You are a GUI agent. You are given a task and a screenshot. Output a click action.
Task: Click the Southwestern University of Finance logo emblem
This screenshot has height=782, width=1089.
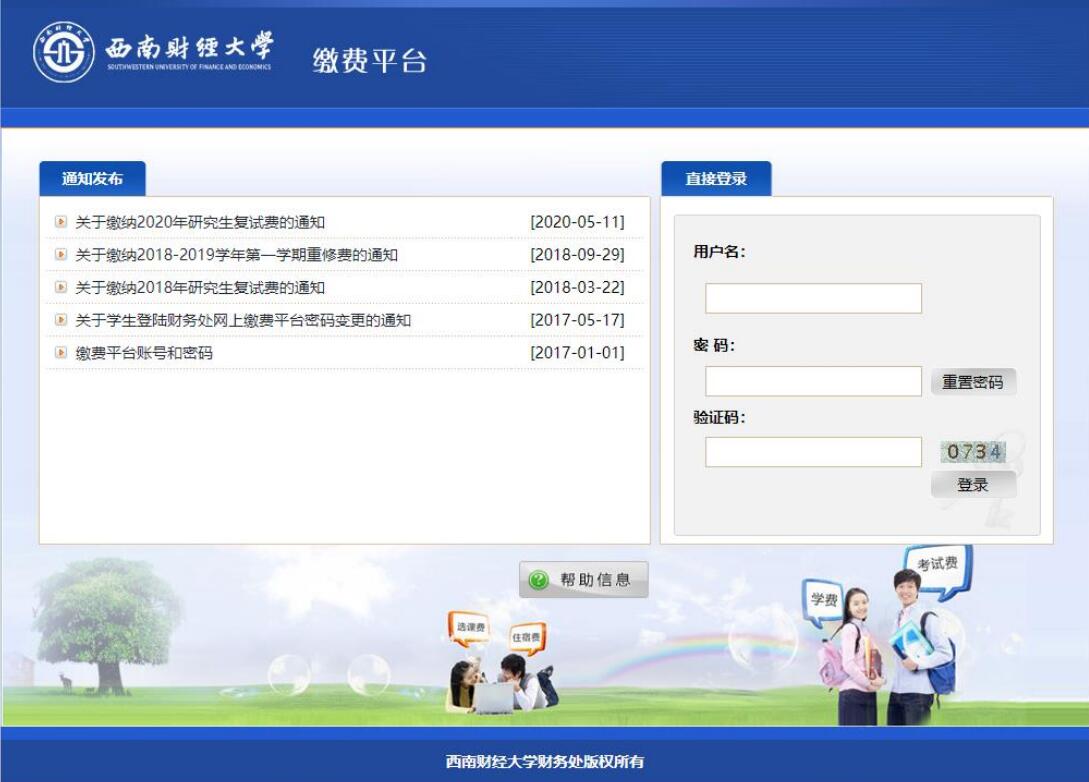point(64,52)
